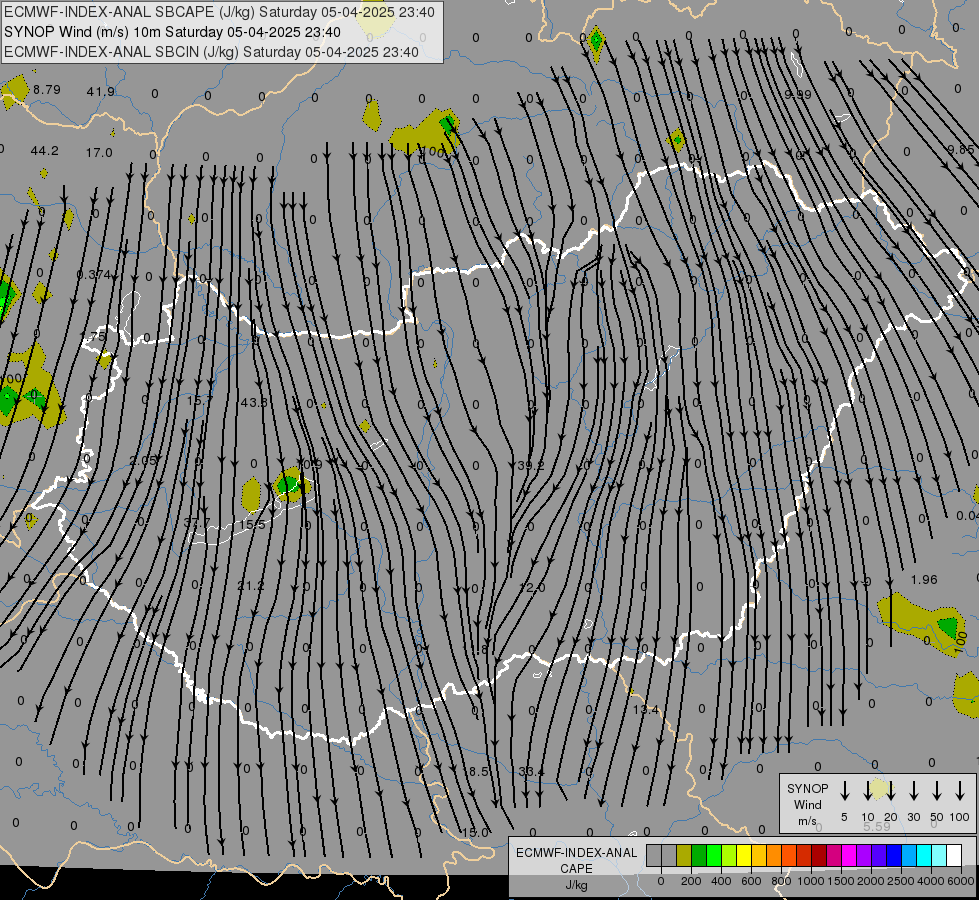This screenshot has width=979, height=900.
Task: Click the 17.0 value on the map
Action: (x=99, y=152)
